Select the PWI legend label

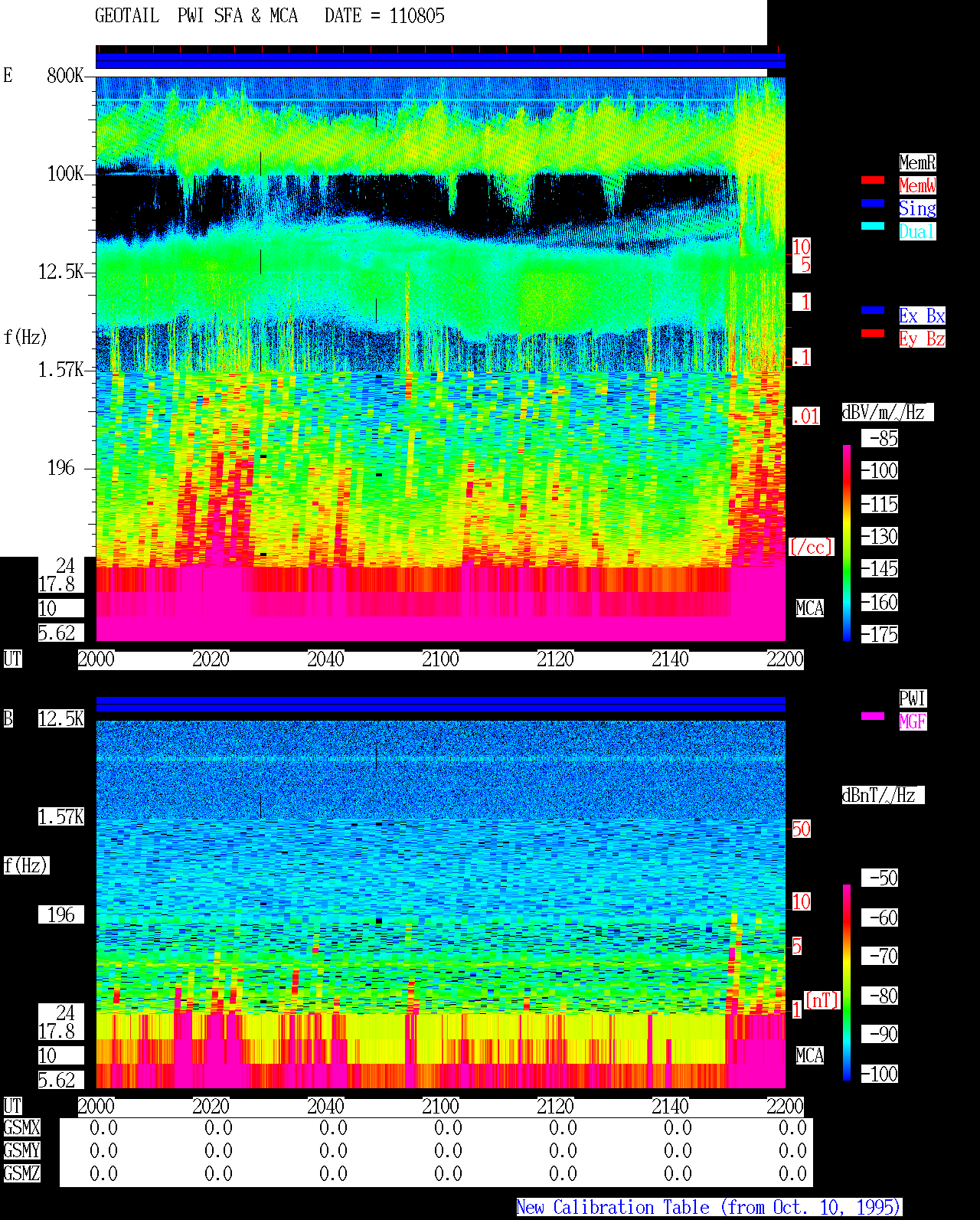pos(913,698)
